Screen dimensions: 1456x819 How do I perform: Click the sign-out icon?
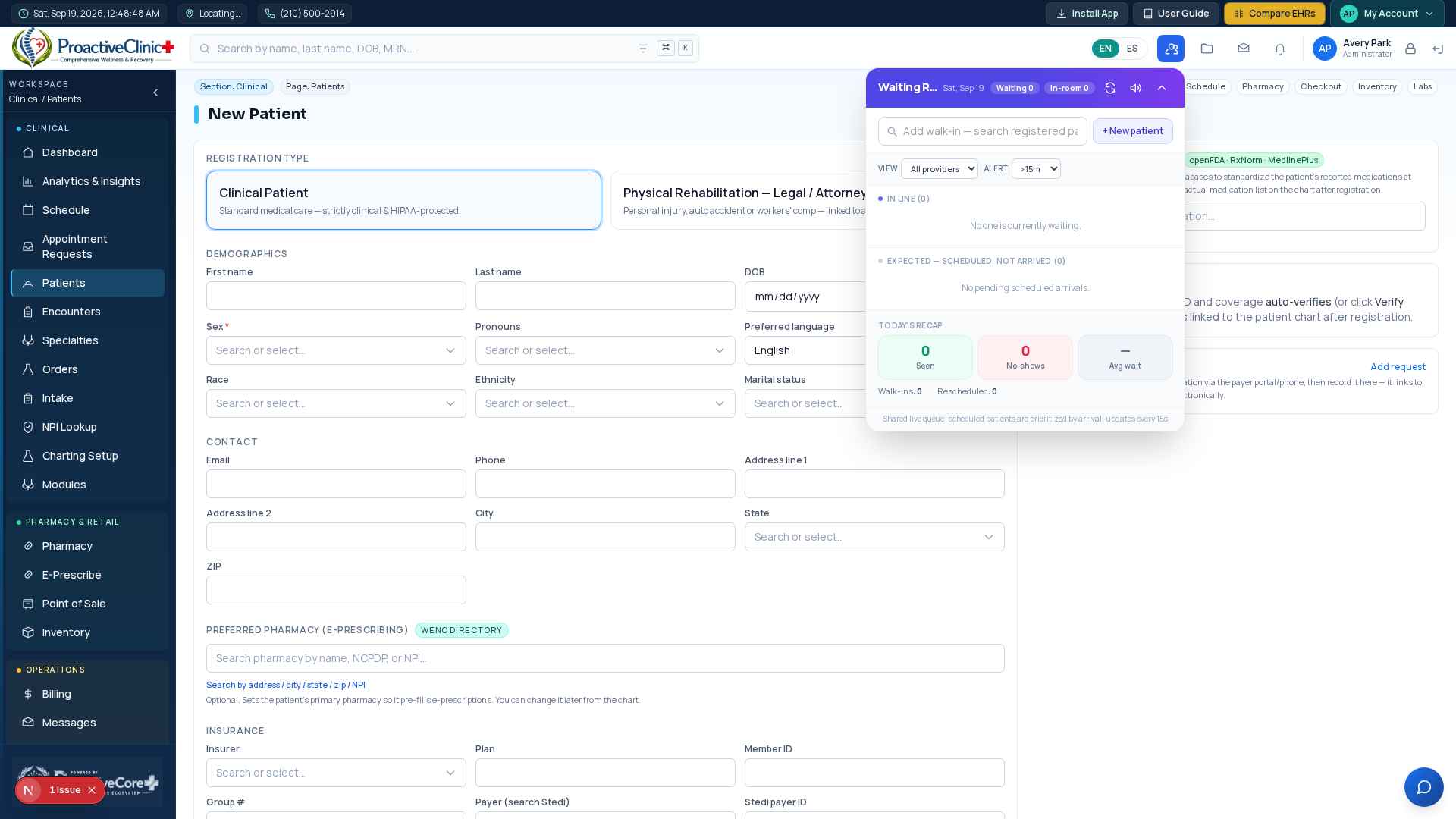tap(1438, 49)
